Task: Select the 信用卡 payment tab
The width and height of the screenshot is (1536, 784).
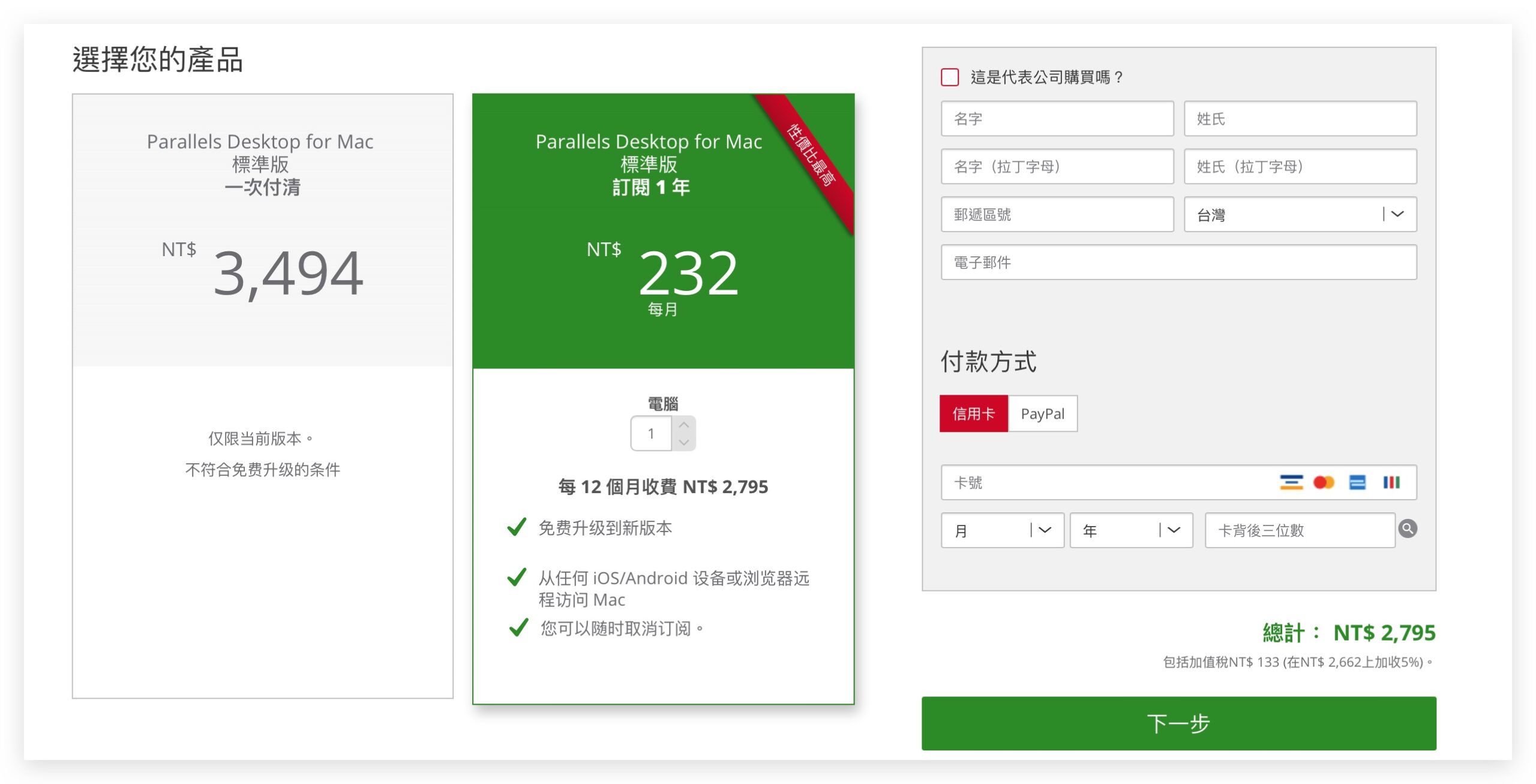Action: tap(973, 414)
